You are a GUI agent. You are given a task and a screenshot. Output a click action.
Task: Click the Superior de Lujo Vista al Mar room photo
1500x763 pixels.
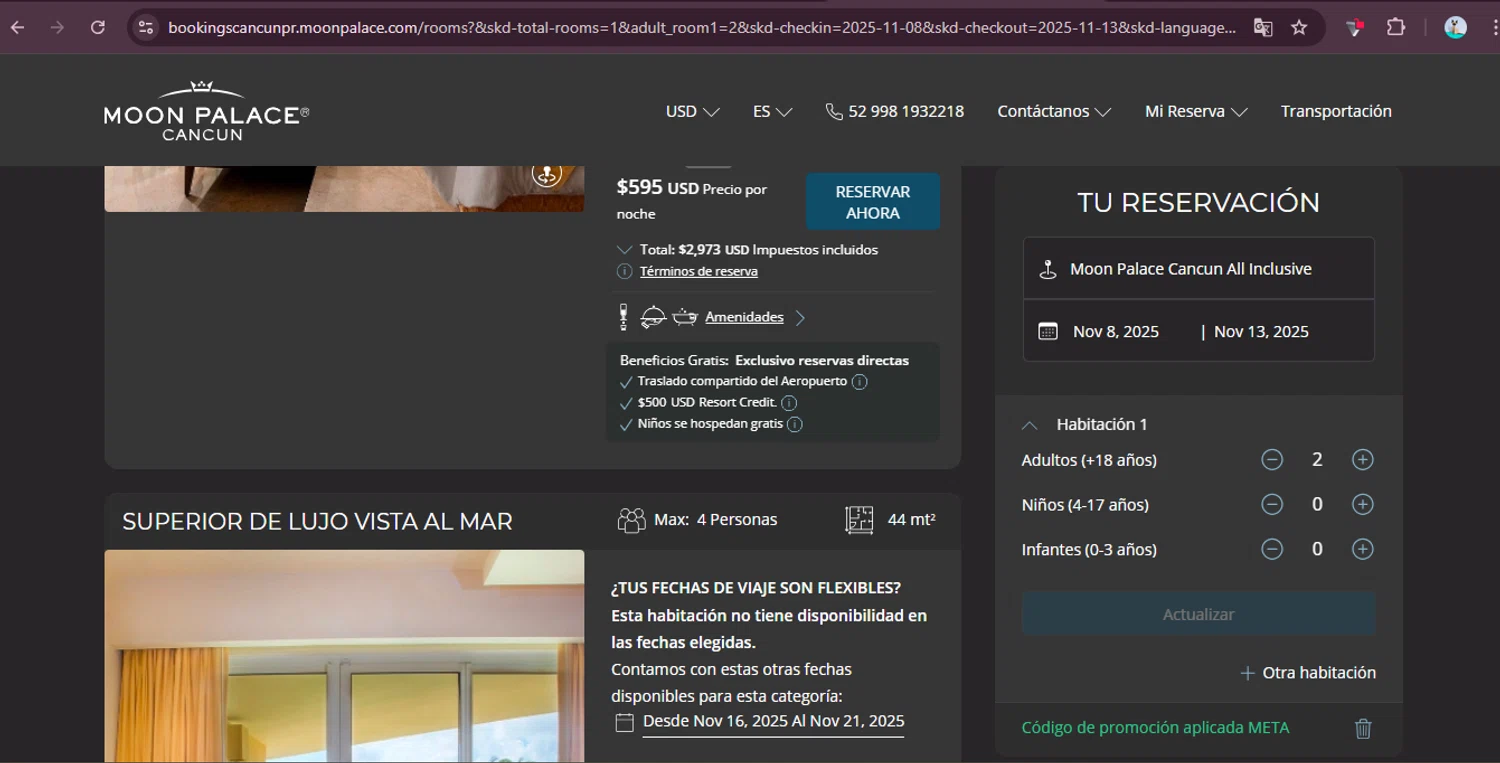click(x=344, y=656)
